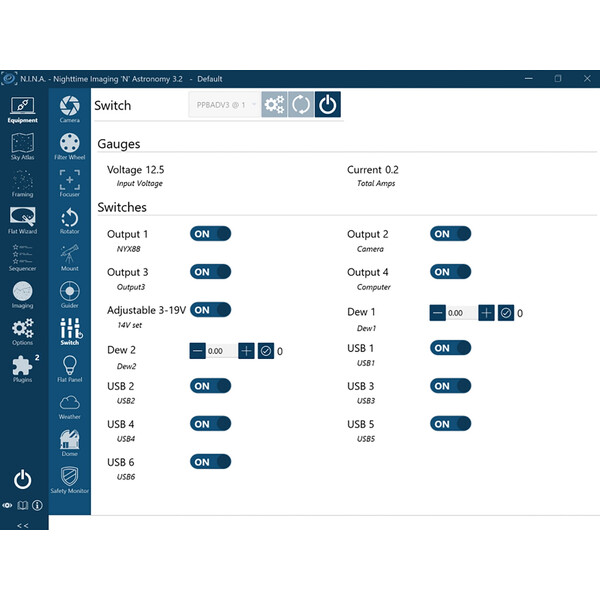This screenshot has width=600, height=600.
Task: Click the connect all equipment power icon
Action: coord(23,479)
